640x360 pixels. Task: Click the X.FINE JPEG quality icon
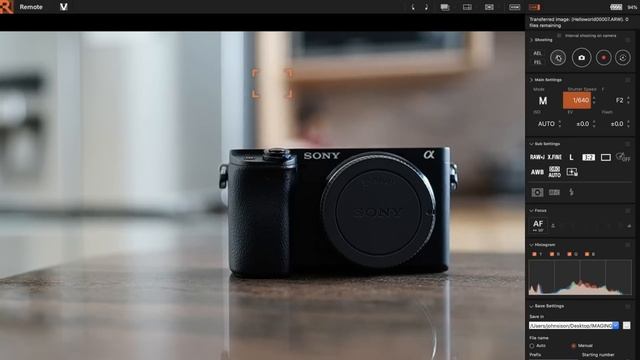555,157
